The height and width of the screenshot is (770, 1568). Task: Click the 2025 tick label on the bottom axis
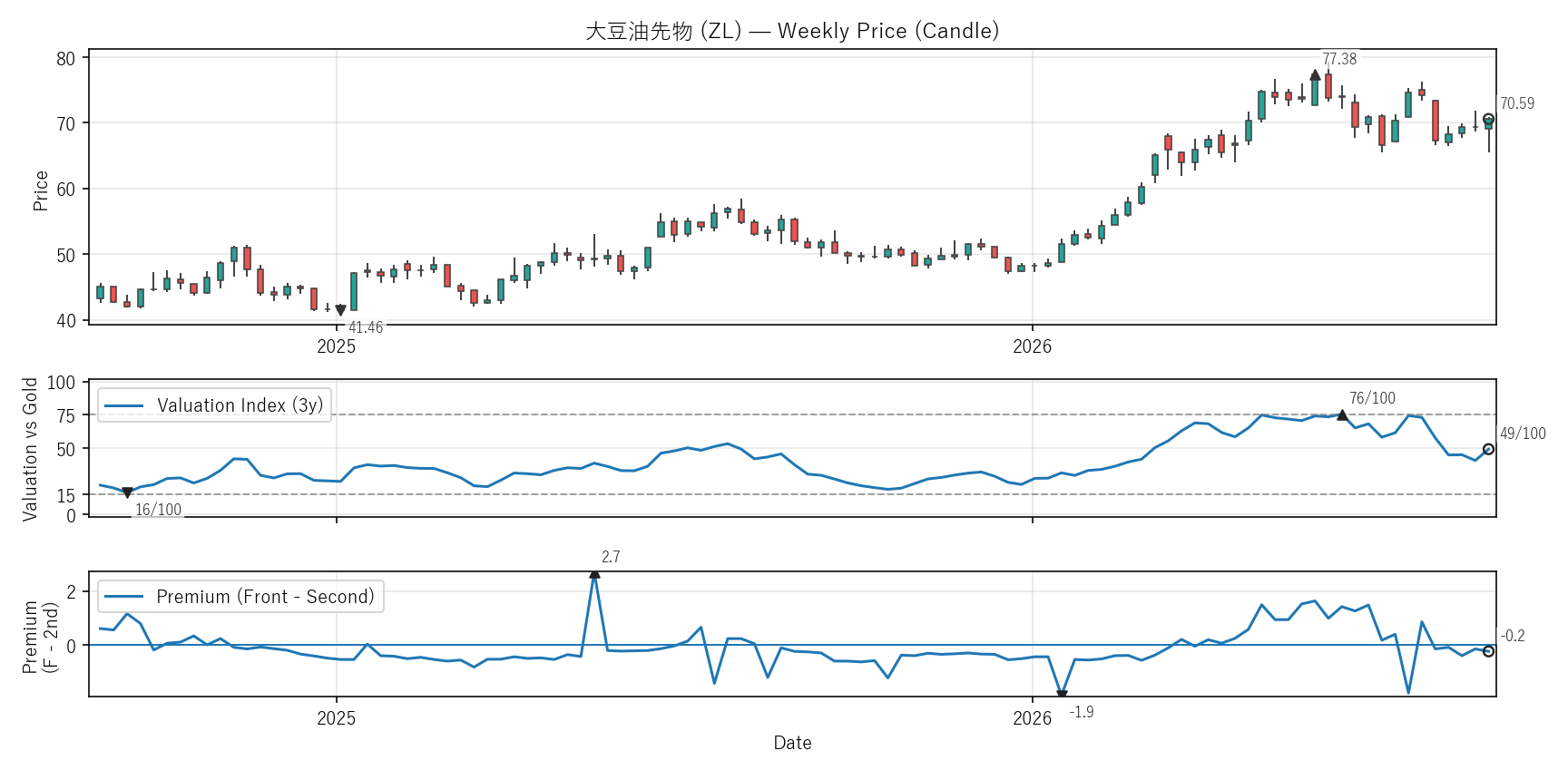pos(337,718)
